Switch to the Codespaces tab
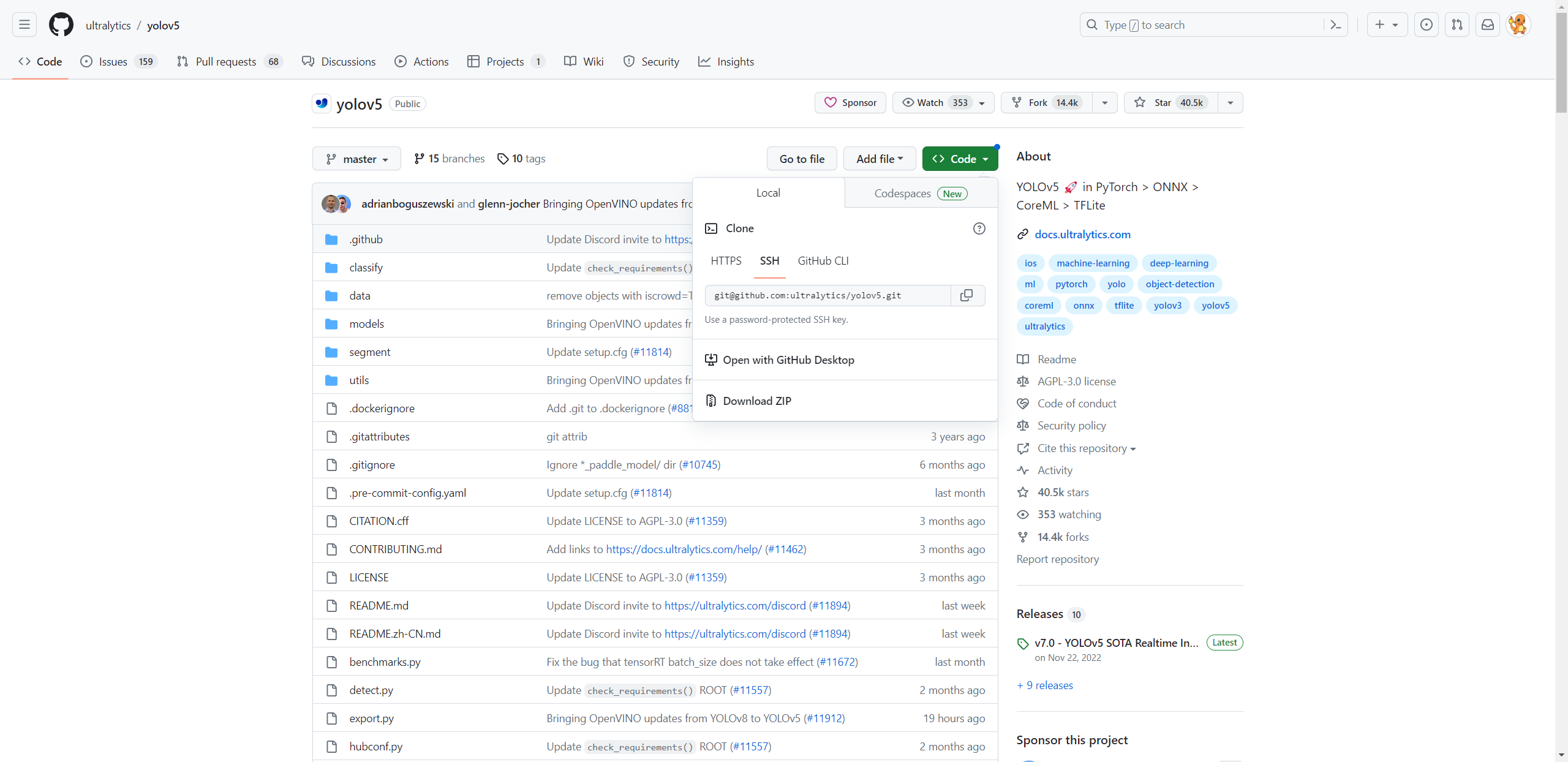The image size is (1568, 762). (921, 194)
